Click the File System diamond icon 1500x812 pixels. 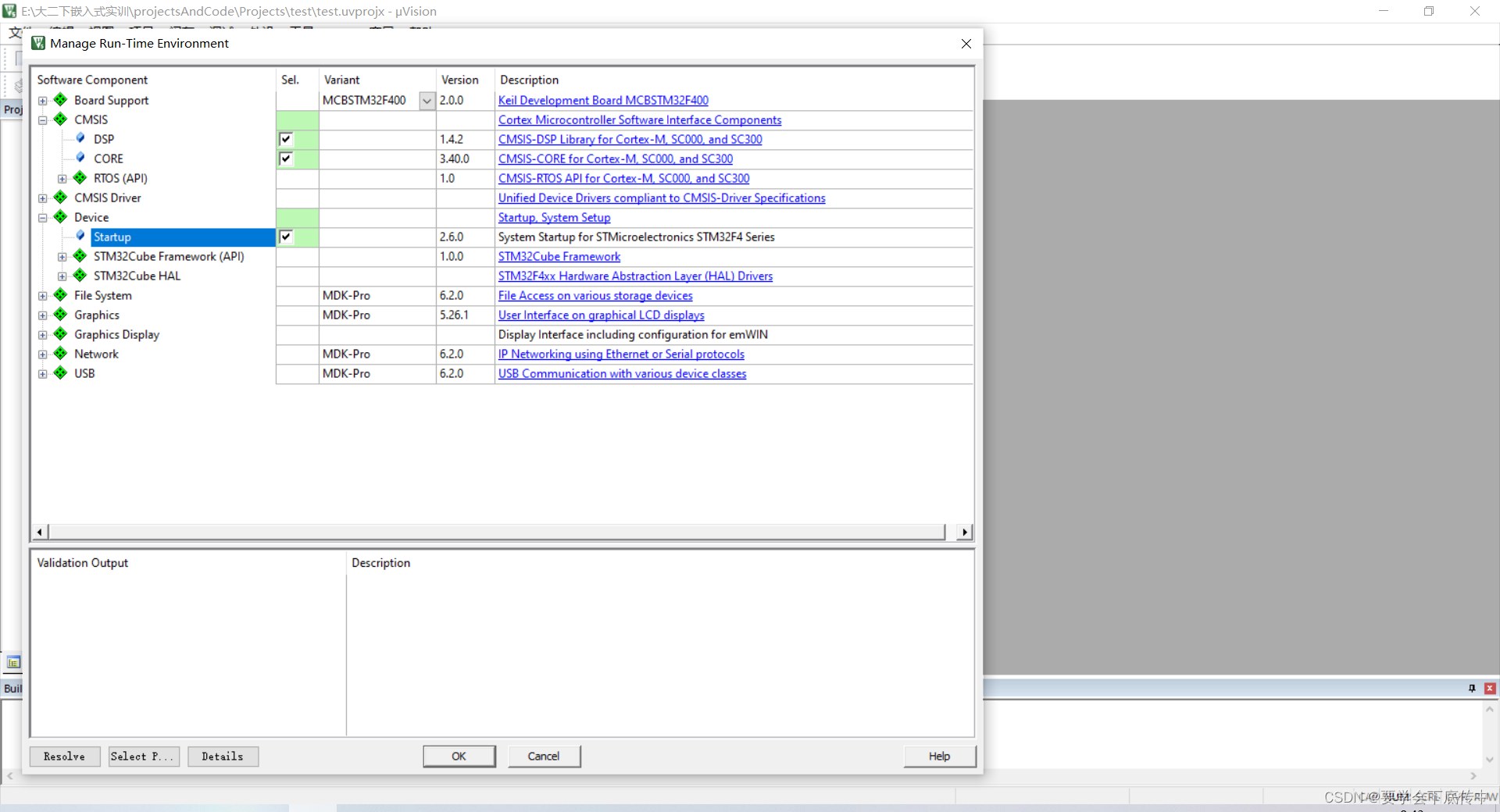[x=60, y=295]
